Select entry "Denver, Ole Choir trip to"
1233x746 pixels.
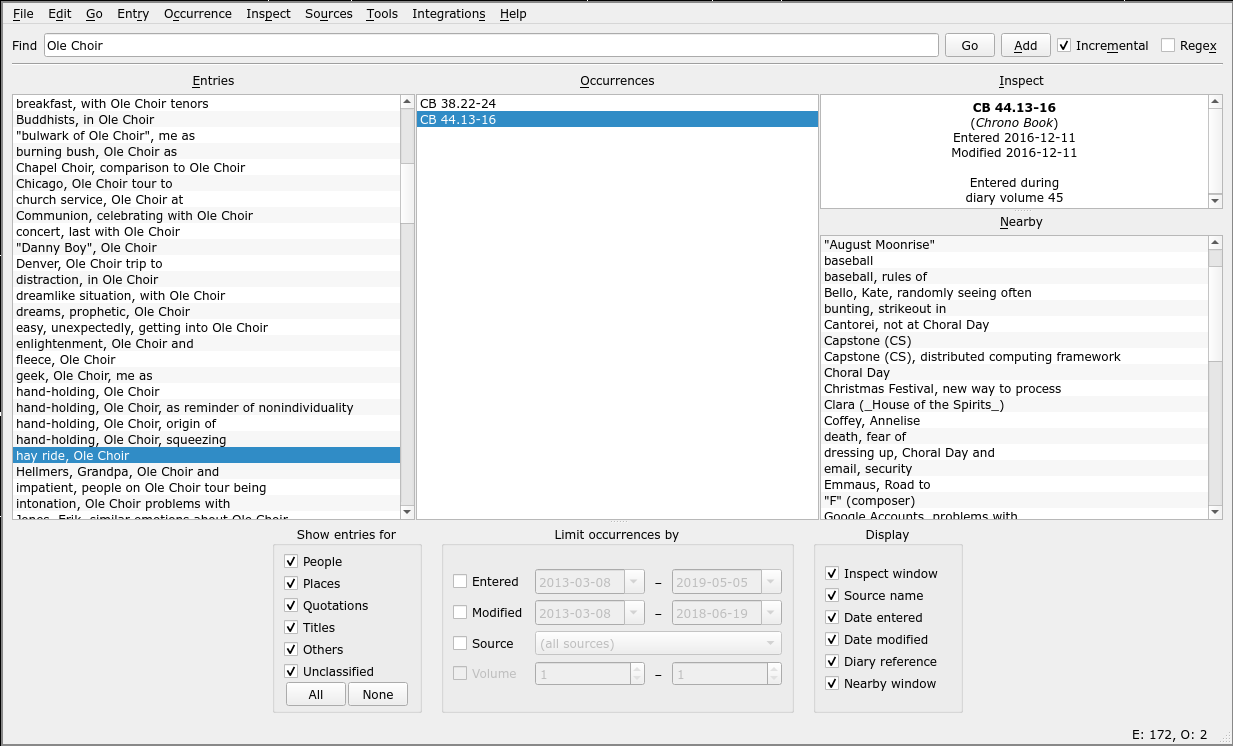click(x=206, y=264)
